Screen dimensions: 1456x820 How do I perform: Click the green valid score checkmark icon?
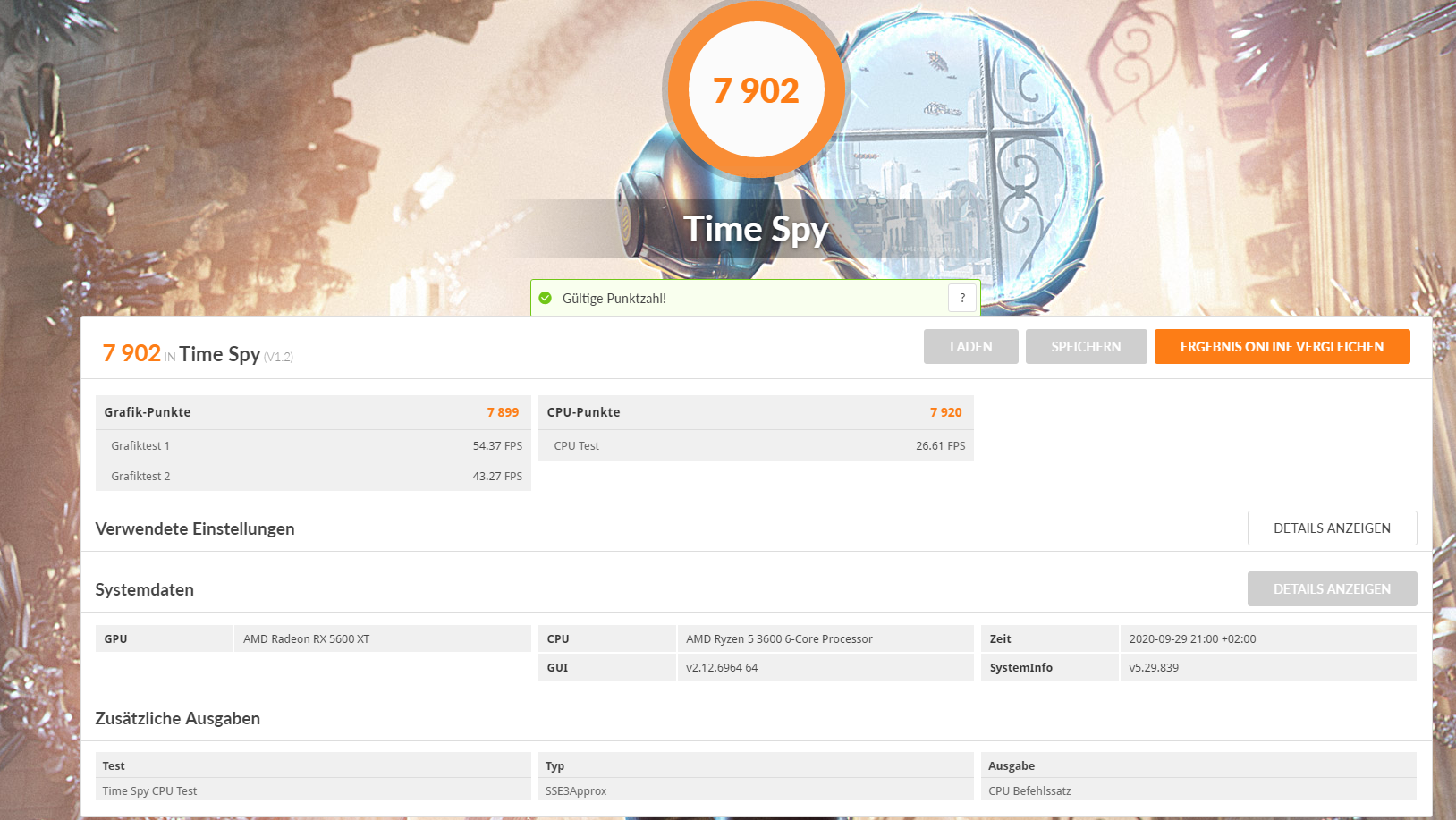pos(546,299)
